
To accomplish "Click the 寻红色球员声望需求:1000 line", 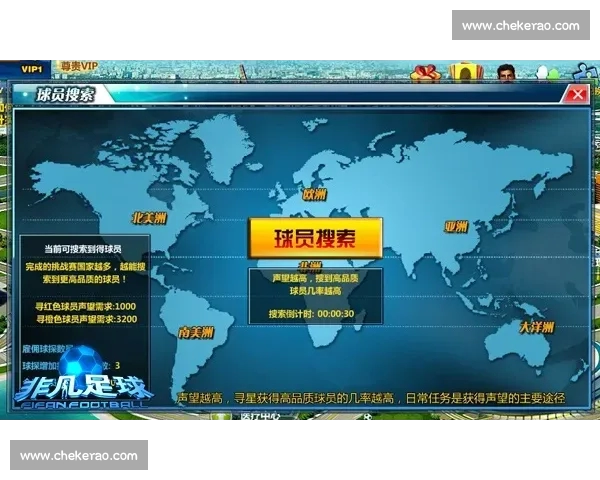I will click(x=85, y=307).
